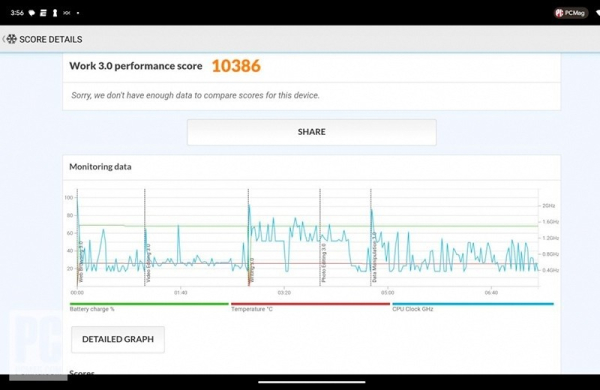
Task: Click the 0.40GHz right axis label
Action: (551, 270)
